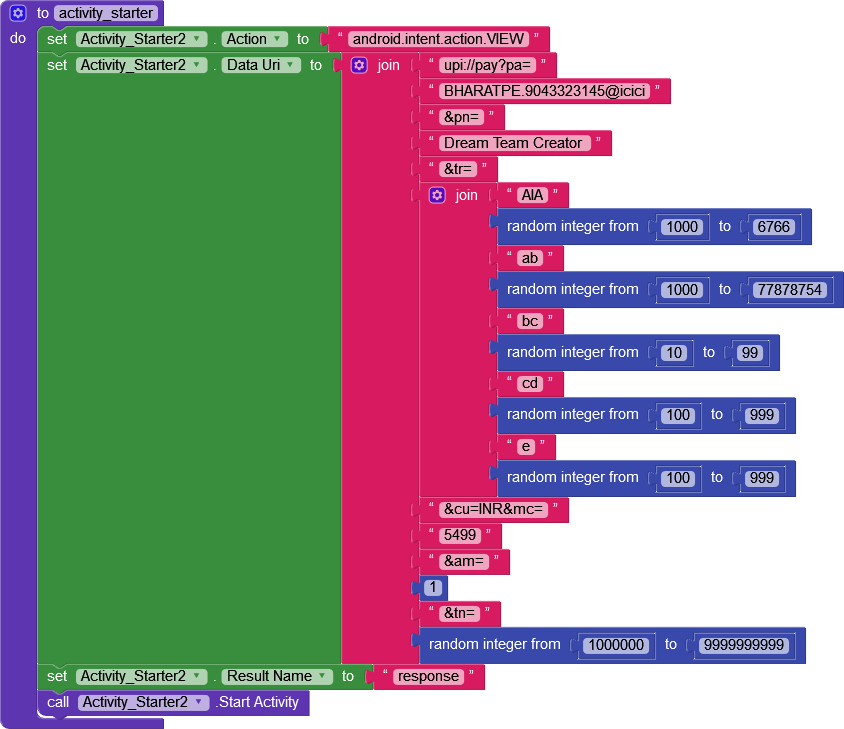Edit the activity_starter procedure name field
Screen dimensions: 844x729
coord(106,12)
